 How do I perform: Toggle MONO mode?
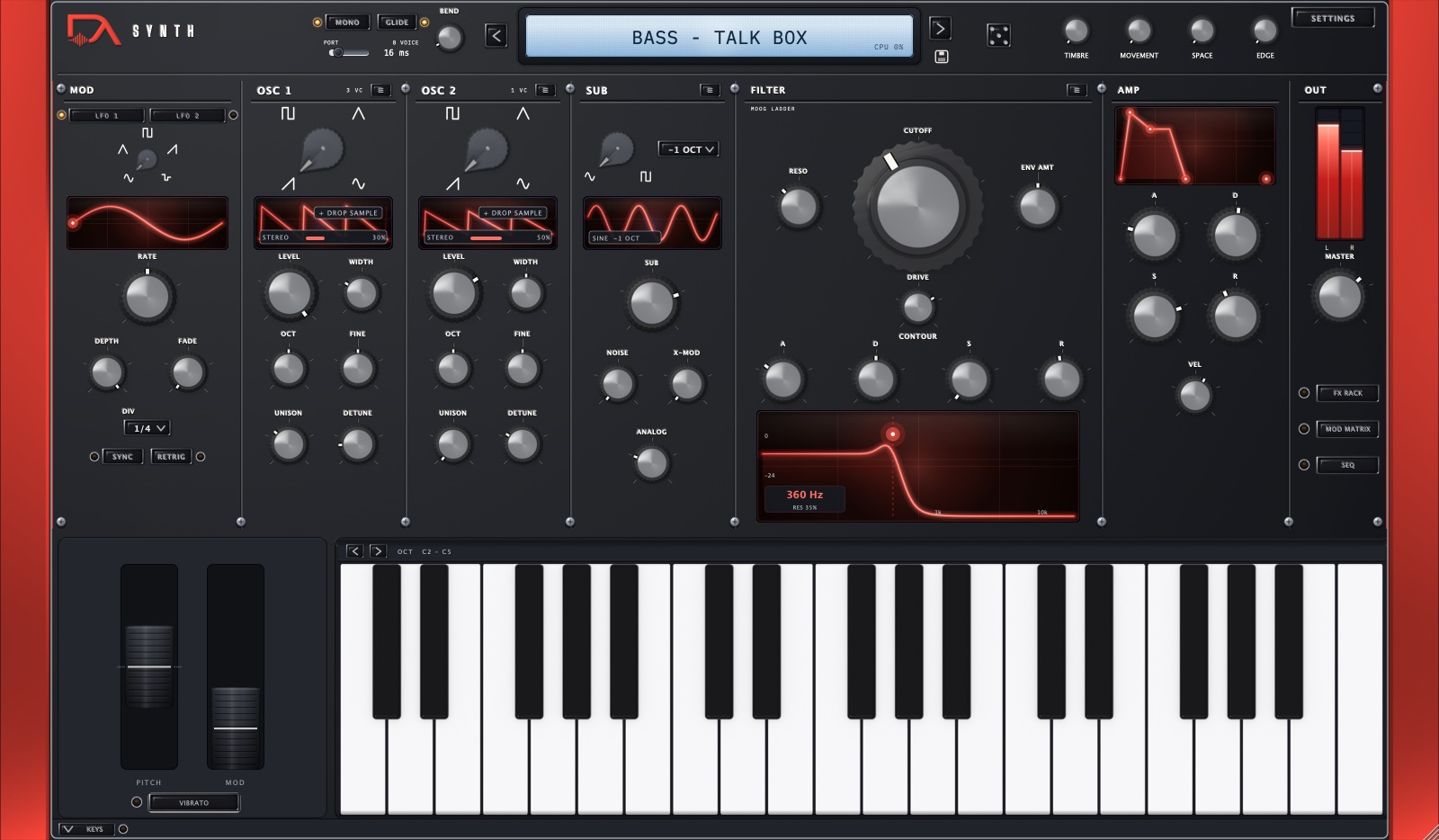point(346,22)
